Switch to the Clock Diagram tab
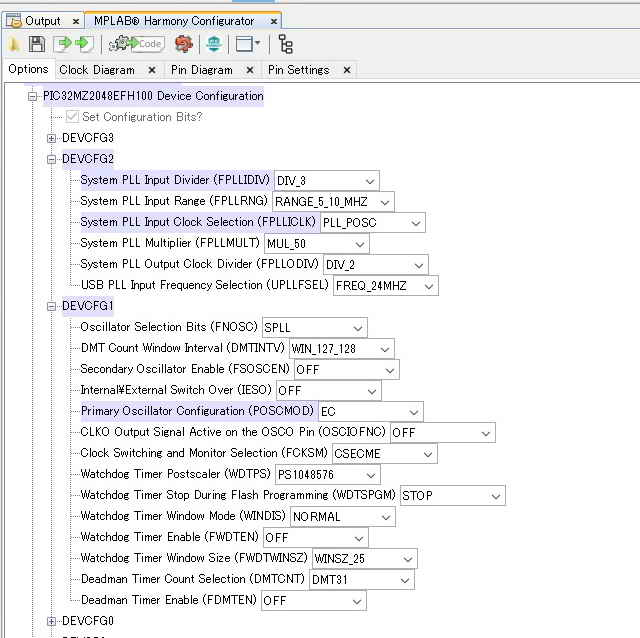 click(x=97, y=70)
